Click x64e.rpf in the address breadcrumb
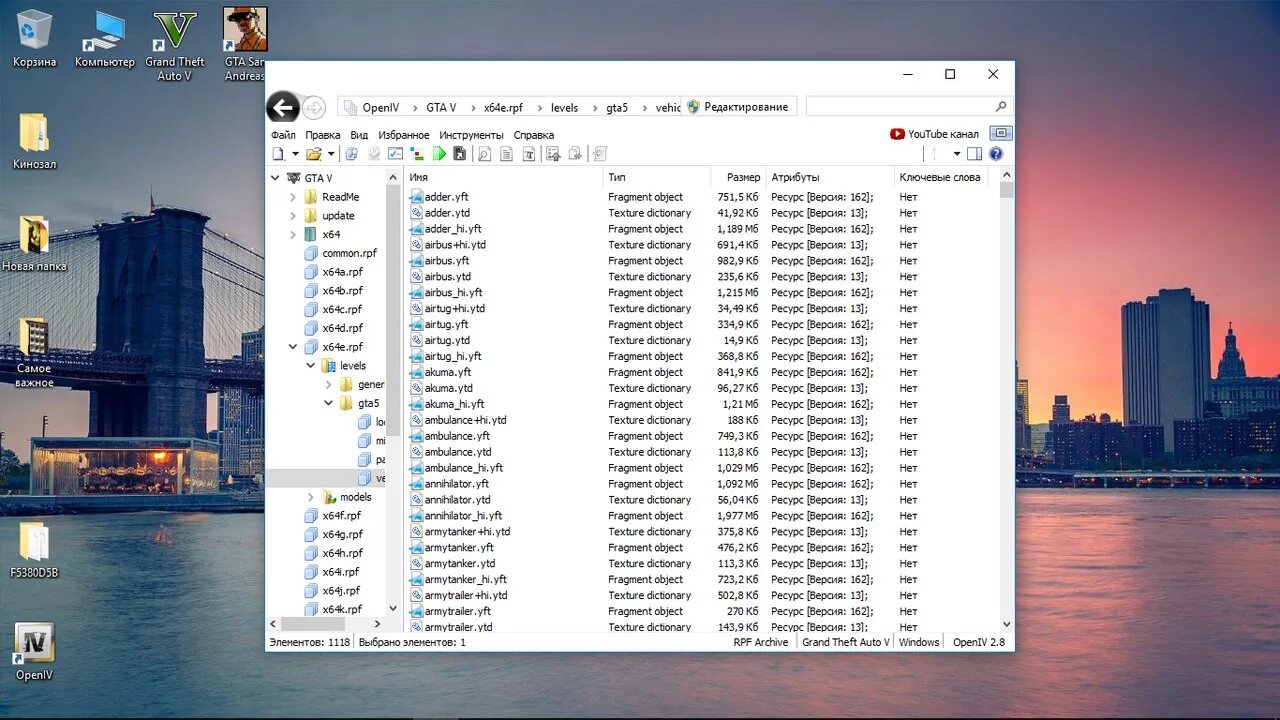 tap(503, 108)
